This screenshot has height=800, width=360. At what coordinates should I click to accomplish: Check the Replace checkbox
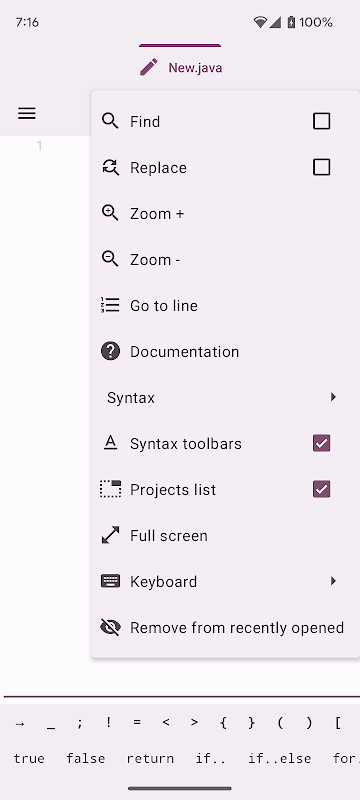coord(321,167)
